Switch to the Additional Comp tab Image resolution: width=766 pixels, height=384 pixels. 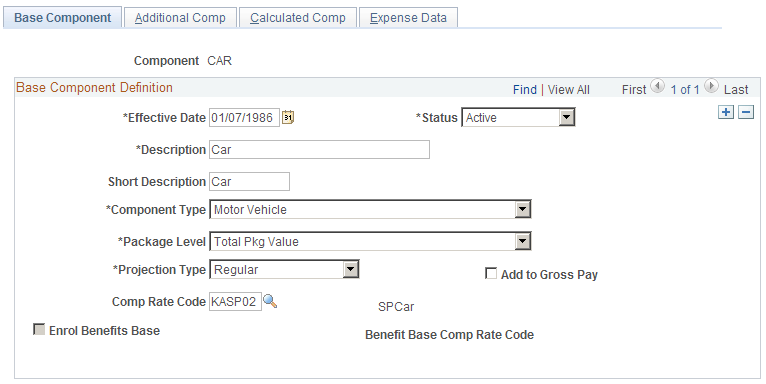[x=180, y=18]
